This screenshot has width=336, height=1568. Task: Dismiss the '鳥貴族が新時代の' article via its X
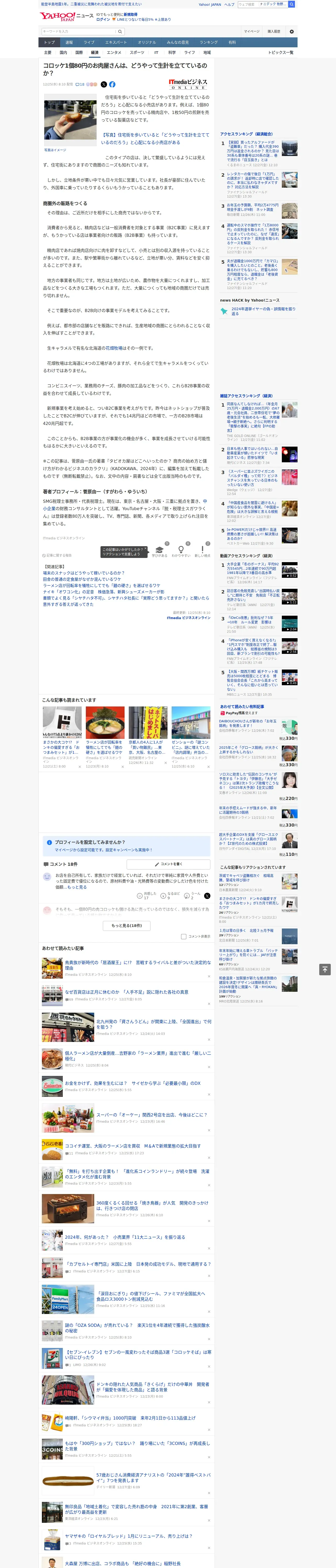pyautogui.click(x=209, y=977)
